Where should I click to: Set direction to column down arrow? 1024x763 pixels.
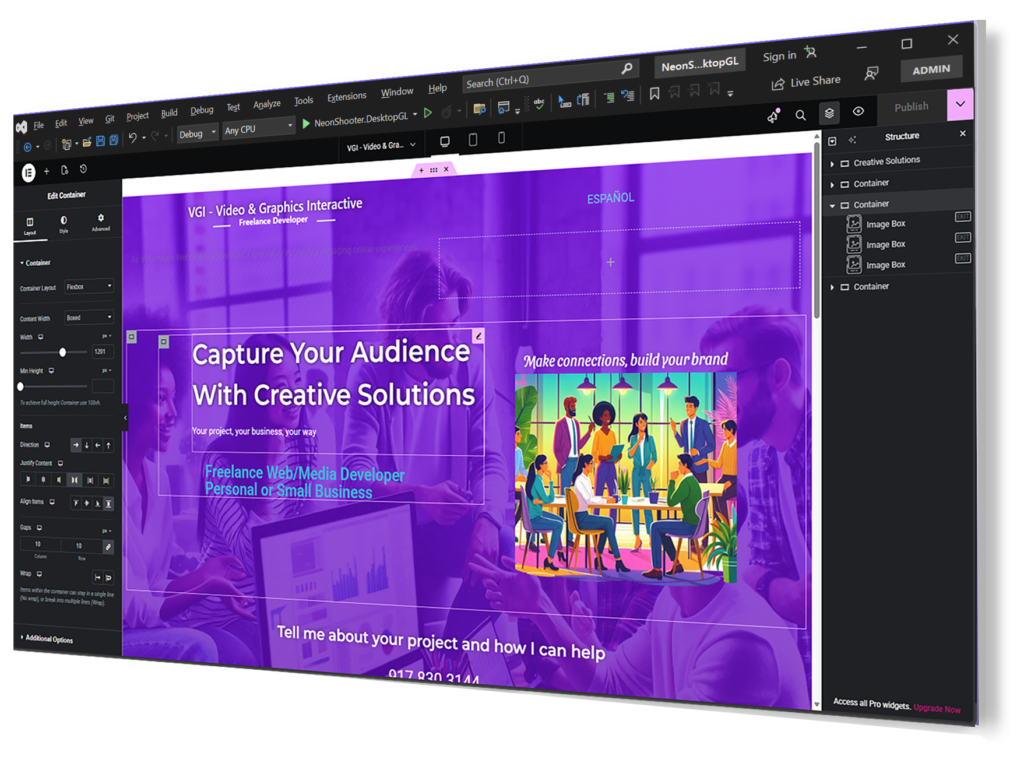(87, 445)
